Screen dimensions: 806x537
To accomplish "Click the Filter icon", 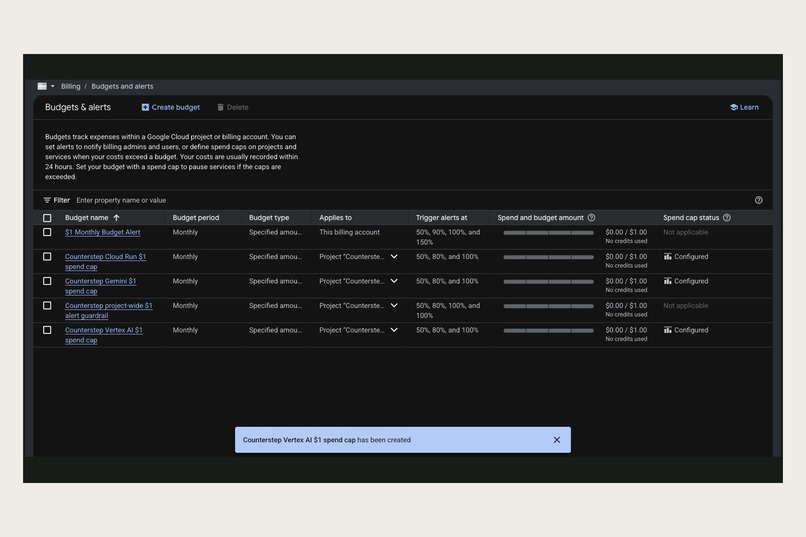I will (x=47, y=200).
